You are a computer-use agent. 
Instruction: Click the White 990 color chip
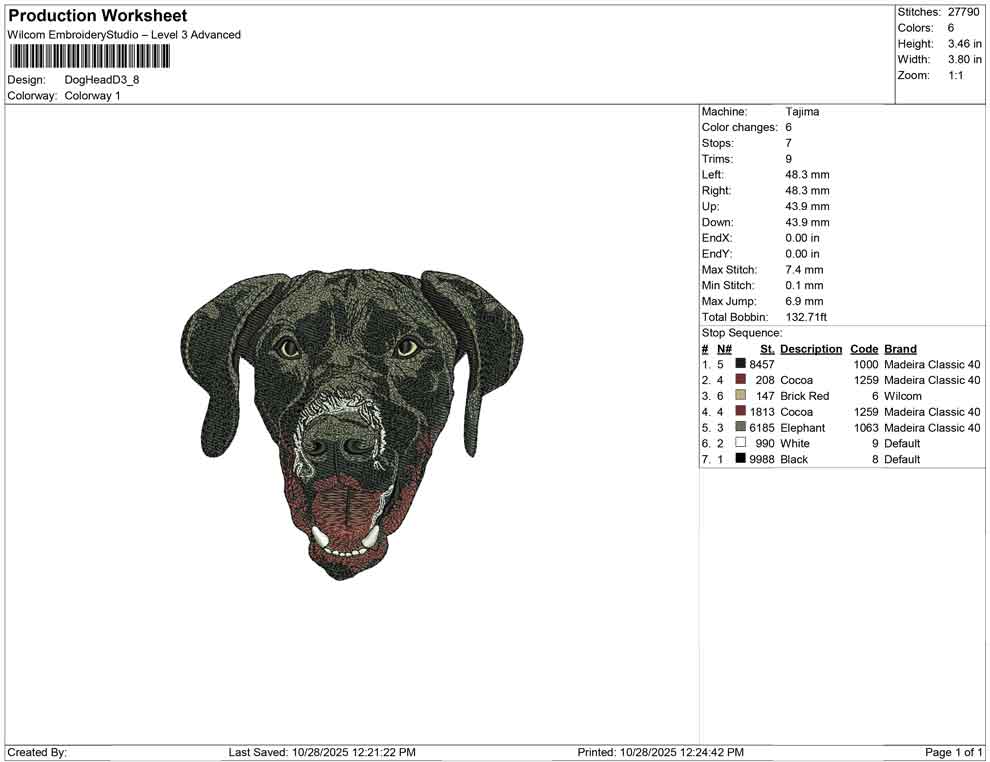(740, 443)
